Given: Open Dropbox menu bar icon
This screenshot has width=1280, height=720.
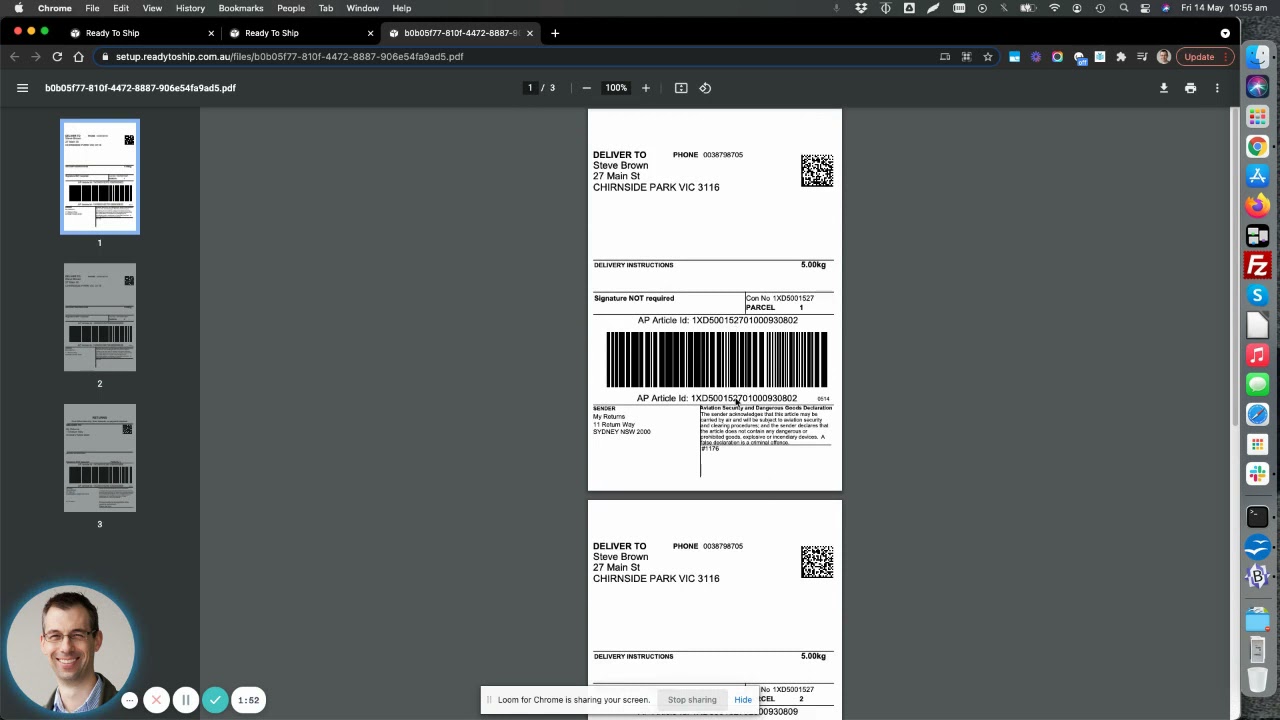Looking at the screenshot, I should (x=861, y=8).
